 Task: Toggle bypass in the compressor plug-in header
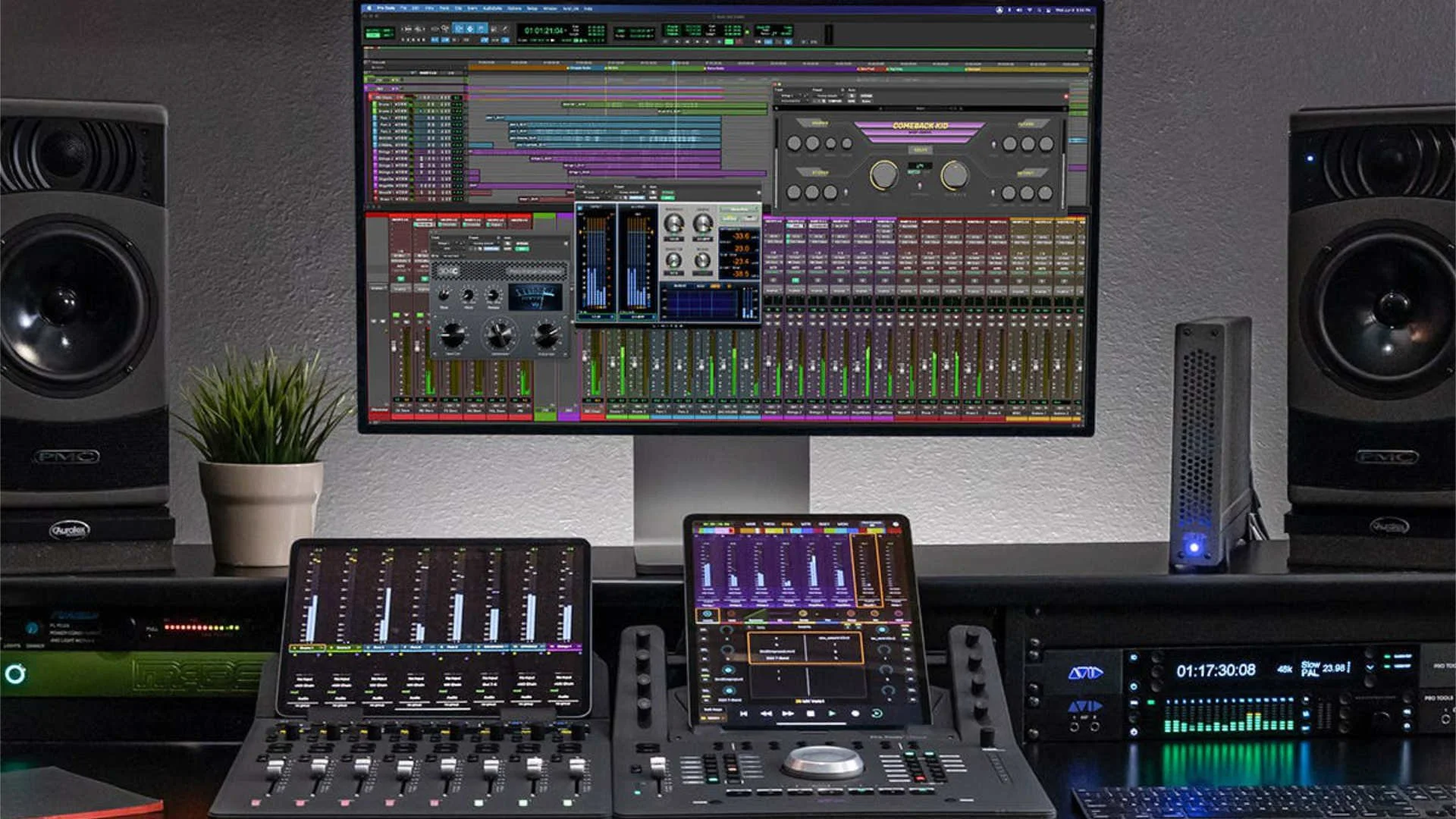coord(522,243)
